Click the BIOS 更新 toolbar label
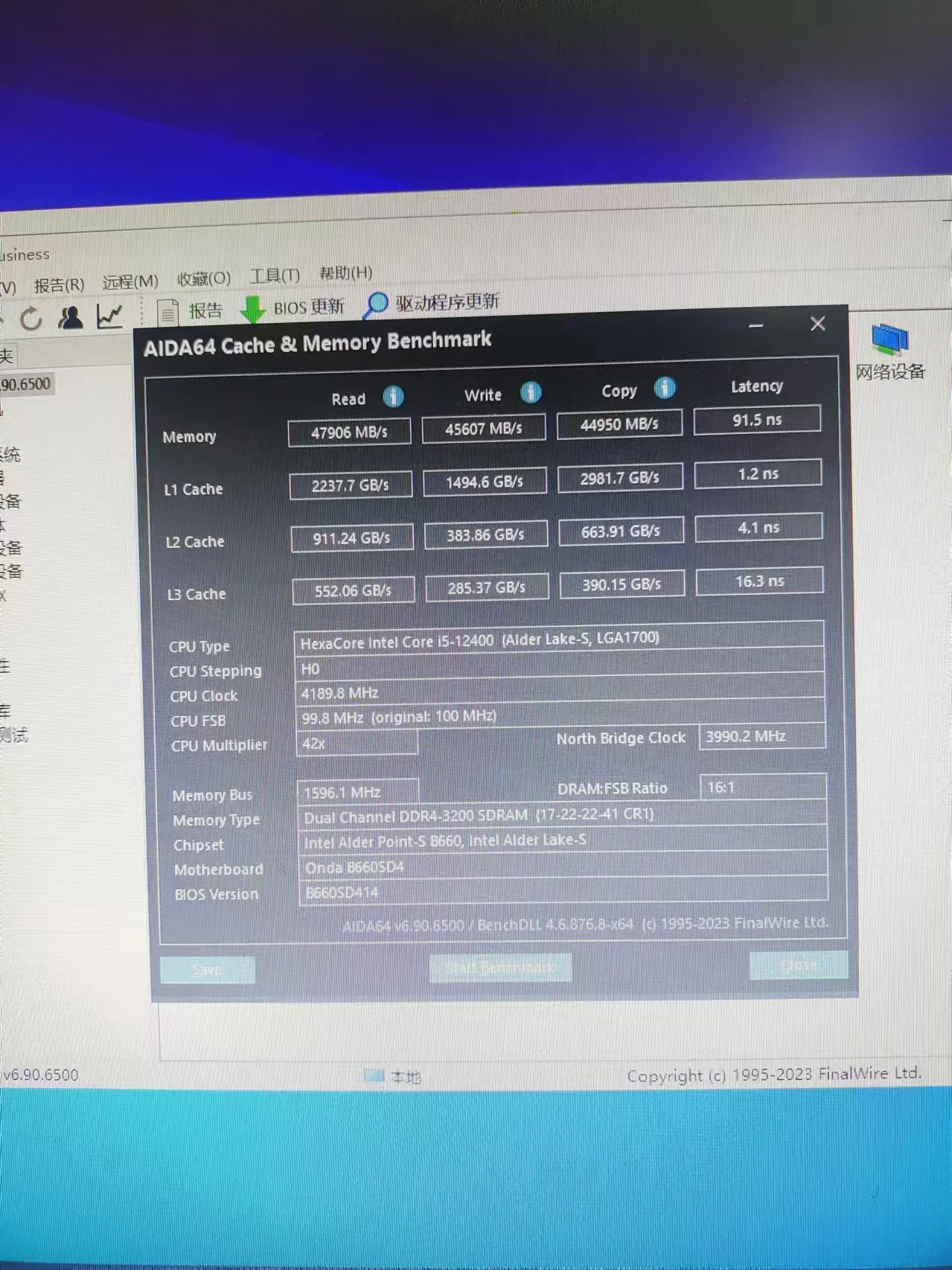Image resolution: width=952 pixels, height=1270 pixels. click(309, 307)
